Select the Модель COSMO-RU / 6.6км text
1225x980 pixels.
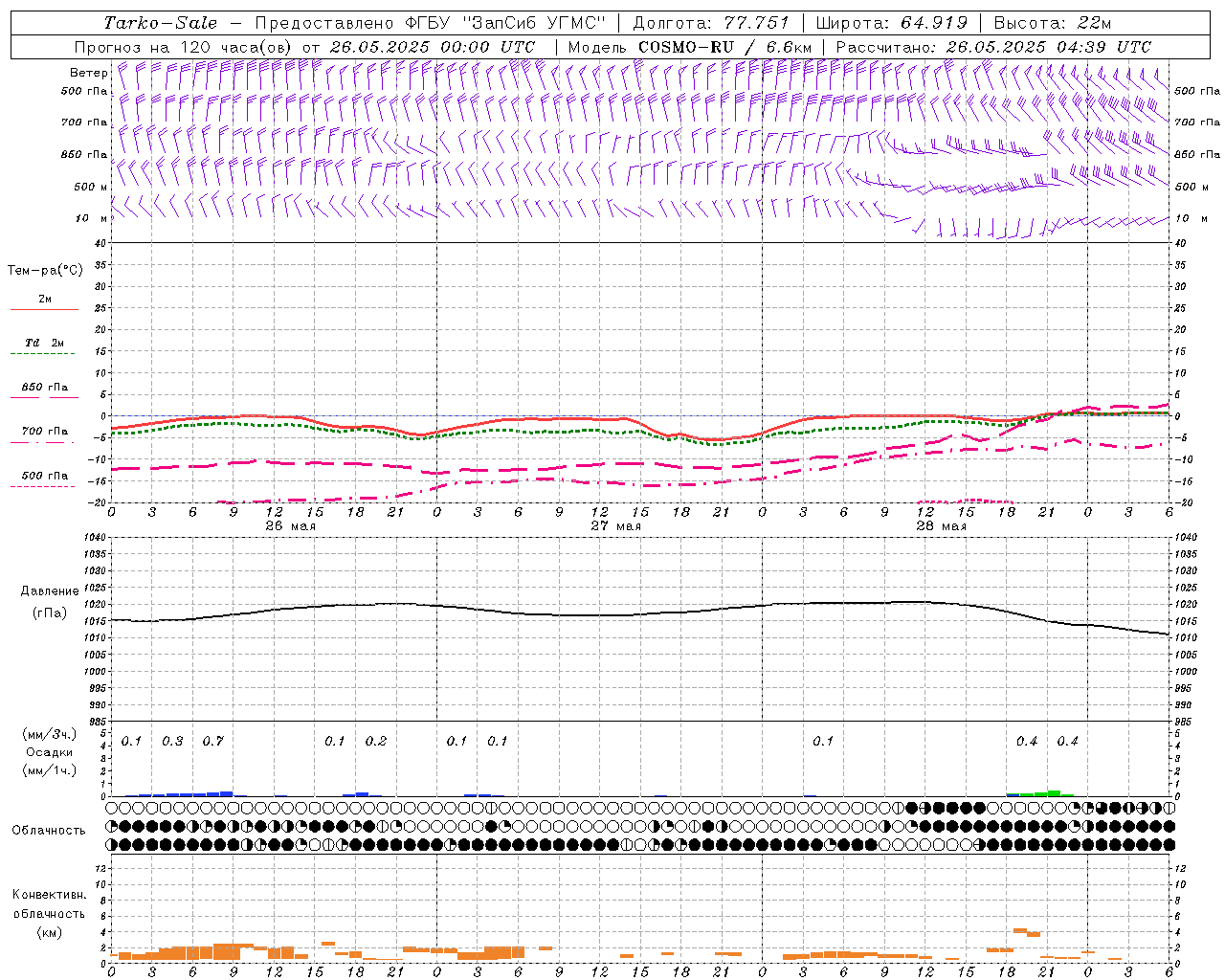coord(689,47)
